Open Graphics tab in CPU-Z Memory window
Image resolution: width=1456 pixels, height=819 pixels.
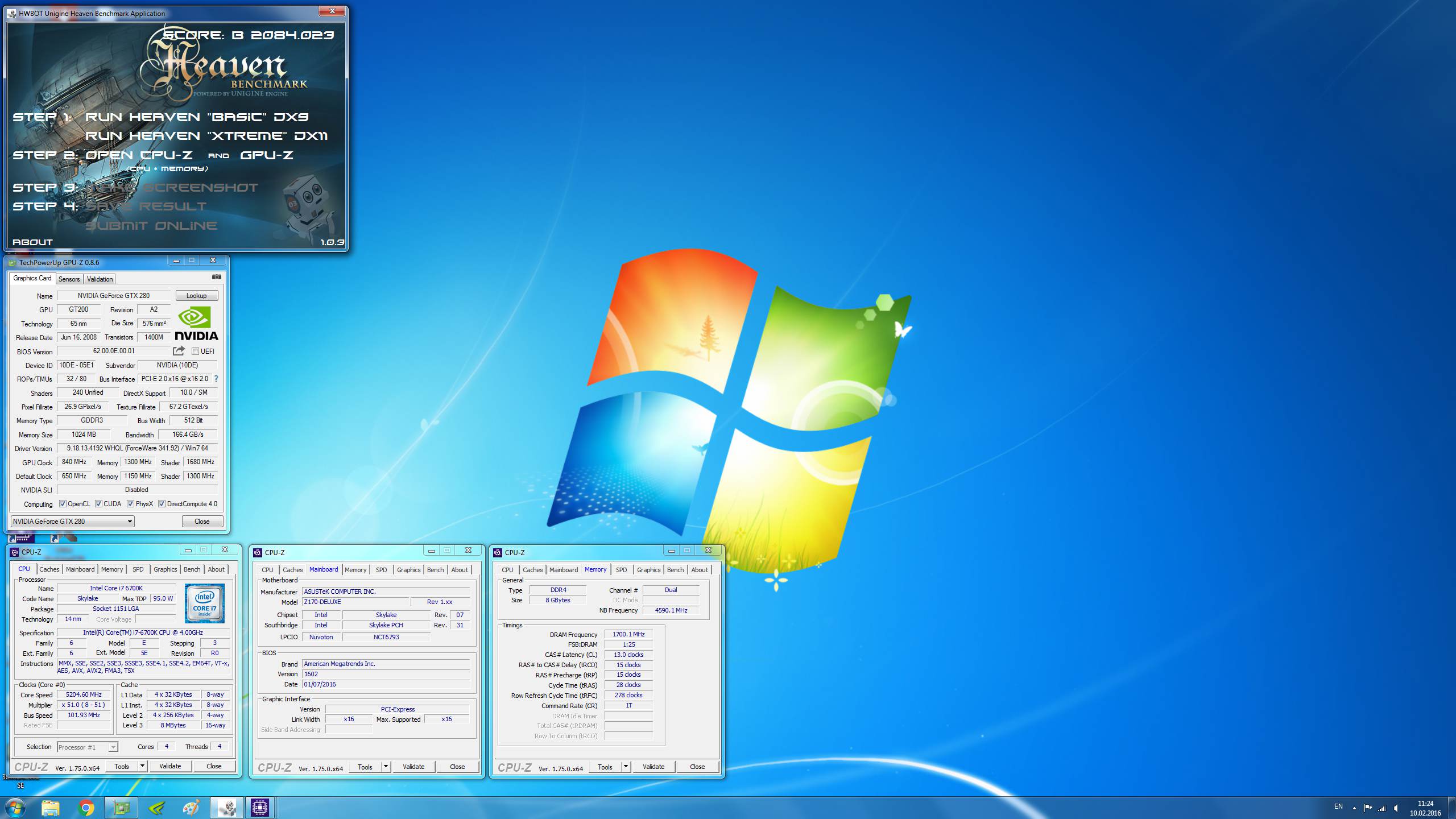click(x=648, y=570)
